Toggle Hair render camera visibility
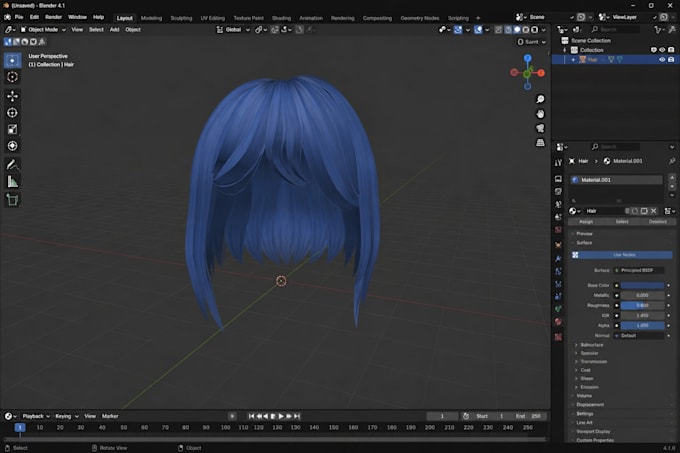The image size is (680, 453). (x=671, y=59)
